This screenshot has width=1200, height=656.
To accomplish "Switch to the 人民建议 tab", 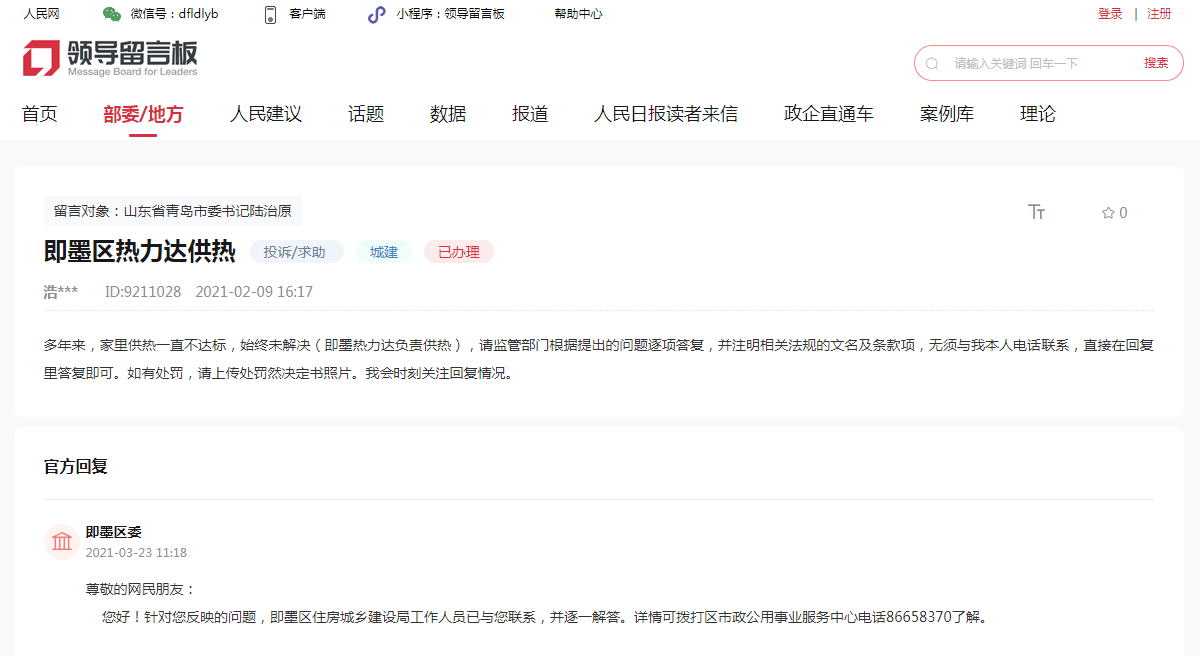I will point(266,114).
